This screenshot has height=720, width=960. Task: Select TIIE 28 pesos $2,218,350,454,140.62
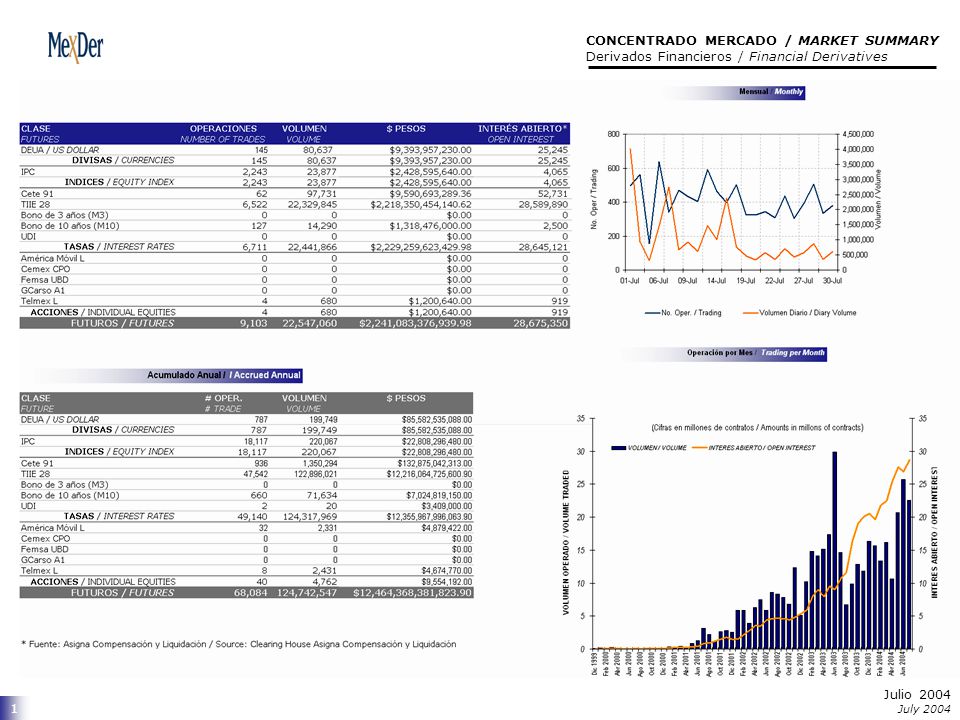[x=421, y=204]
